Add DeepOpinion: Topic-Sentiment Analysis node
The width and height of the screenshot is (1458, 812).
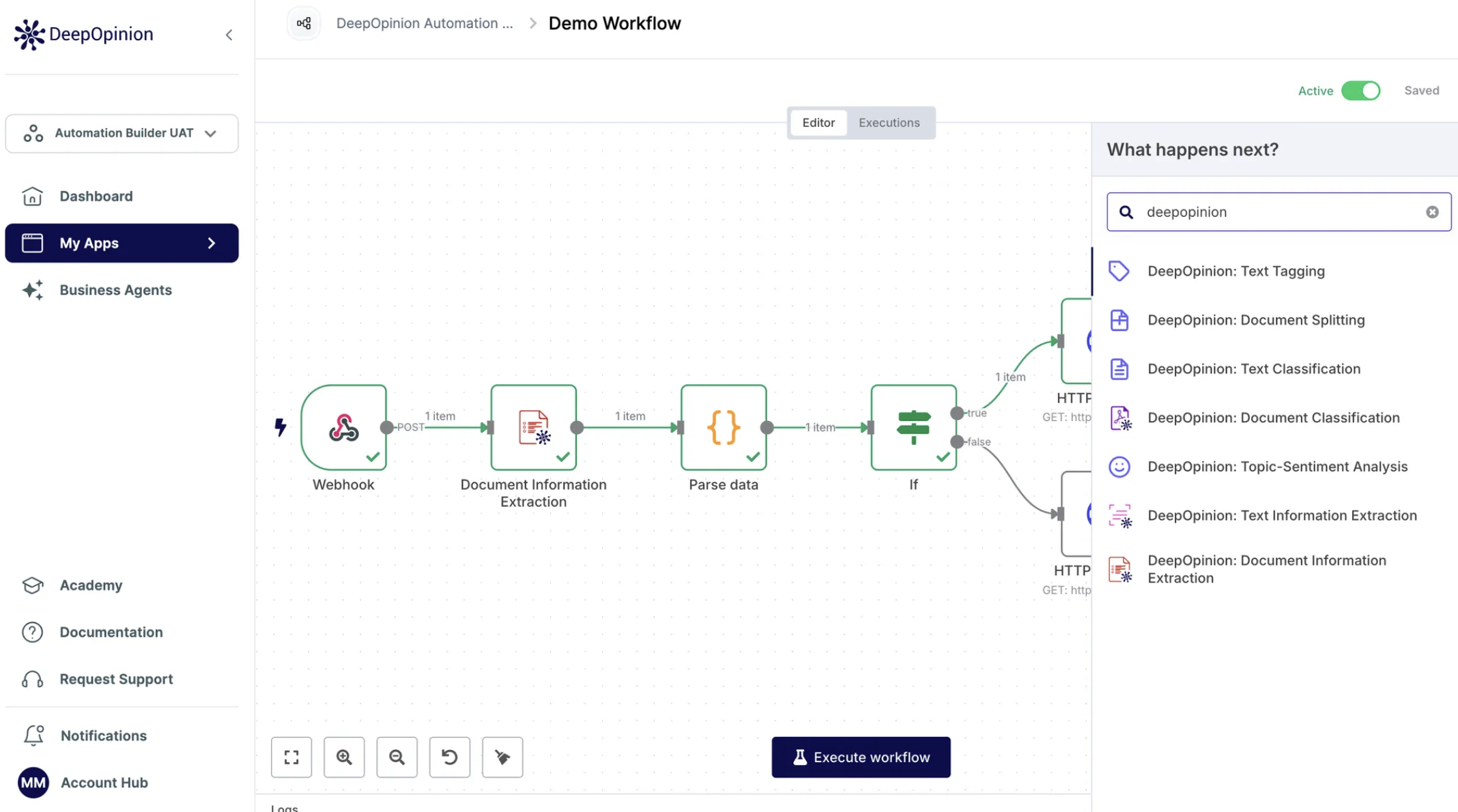click(x=1274, y=467)
